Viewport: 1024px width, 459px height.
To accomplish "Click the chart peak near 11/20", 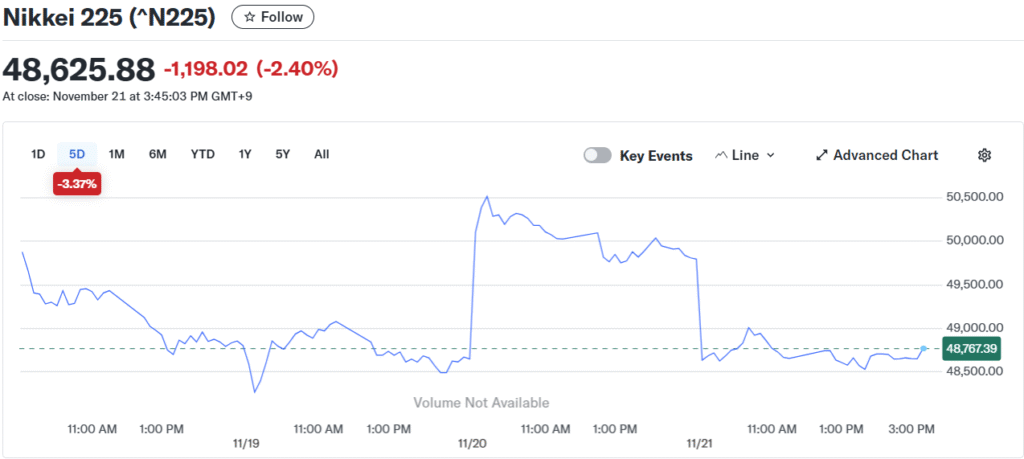I will click(487, 197).
